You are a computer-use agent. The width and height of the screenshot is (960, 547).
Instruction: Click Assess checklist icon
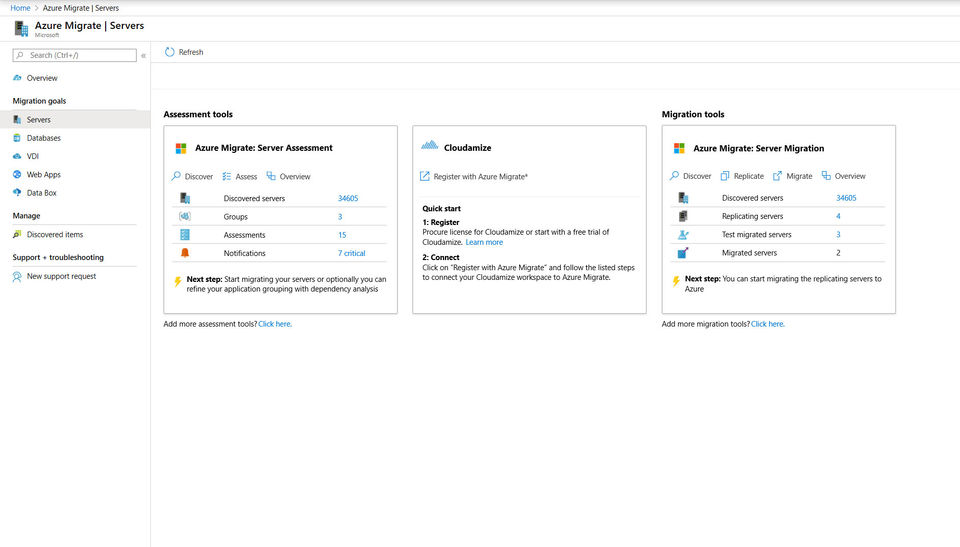[227, 176]
